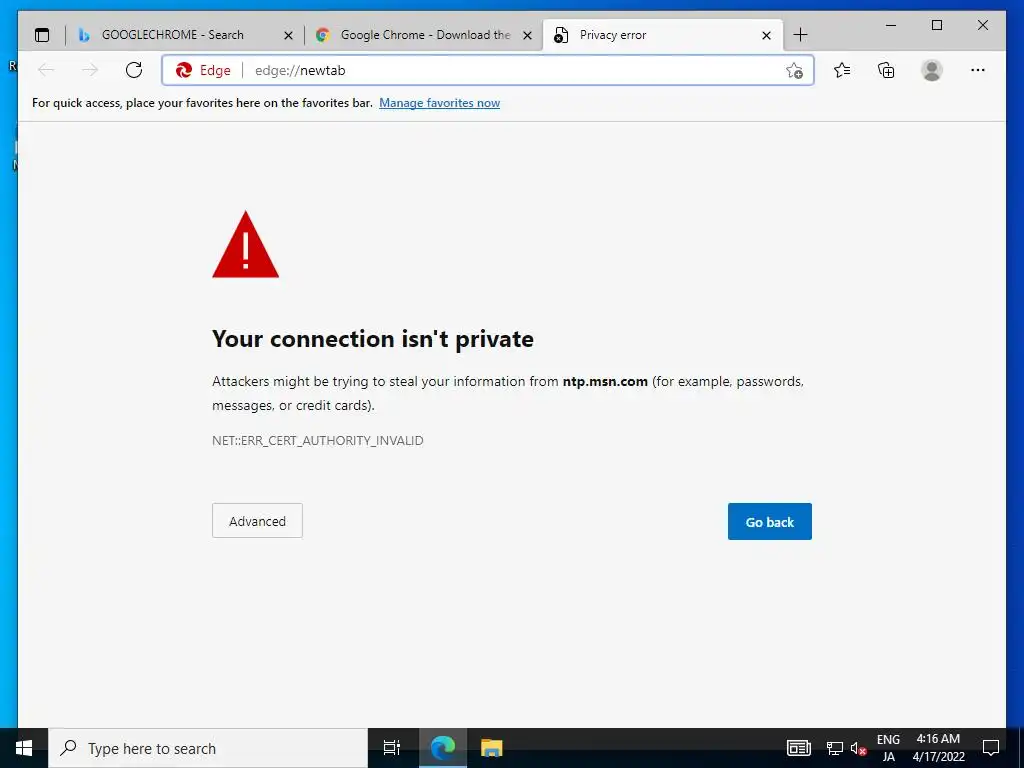Click the Edge icon in taskbar
The width and height of the screenshot is (1024, 768).
(442, 748)
